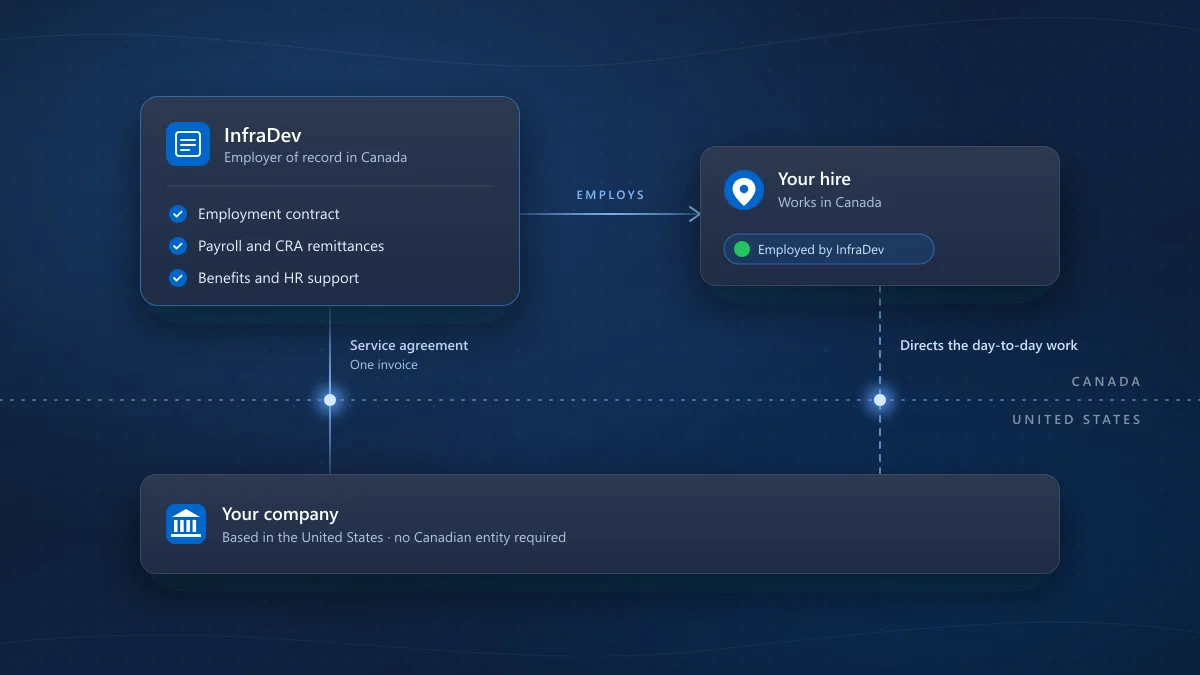Select the "Works in Canada" subtitle

pos(830,202)
